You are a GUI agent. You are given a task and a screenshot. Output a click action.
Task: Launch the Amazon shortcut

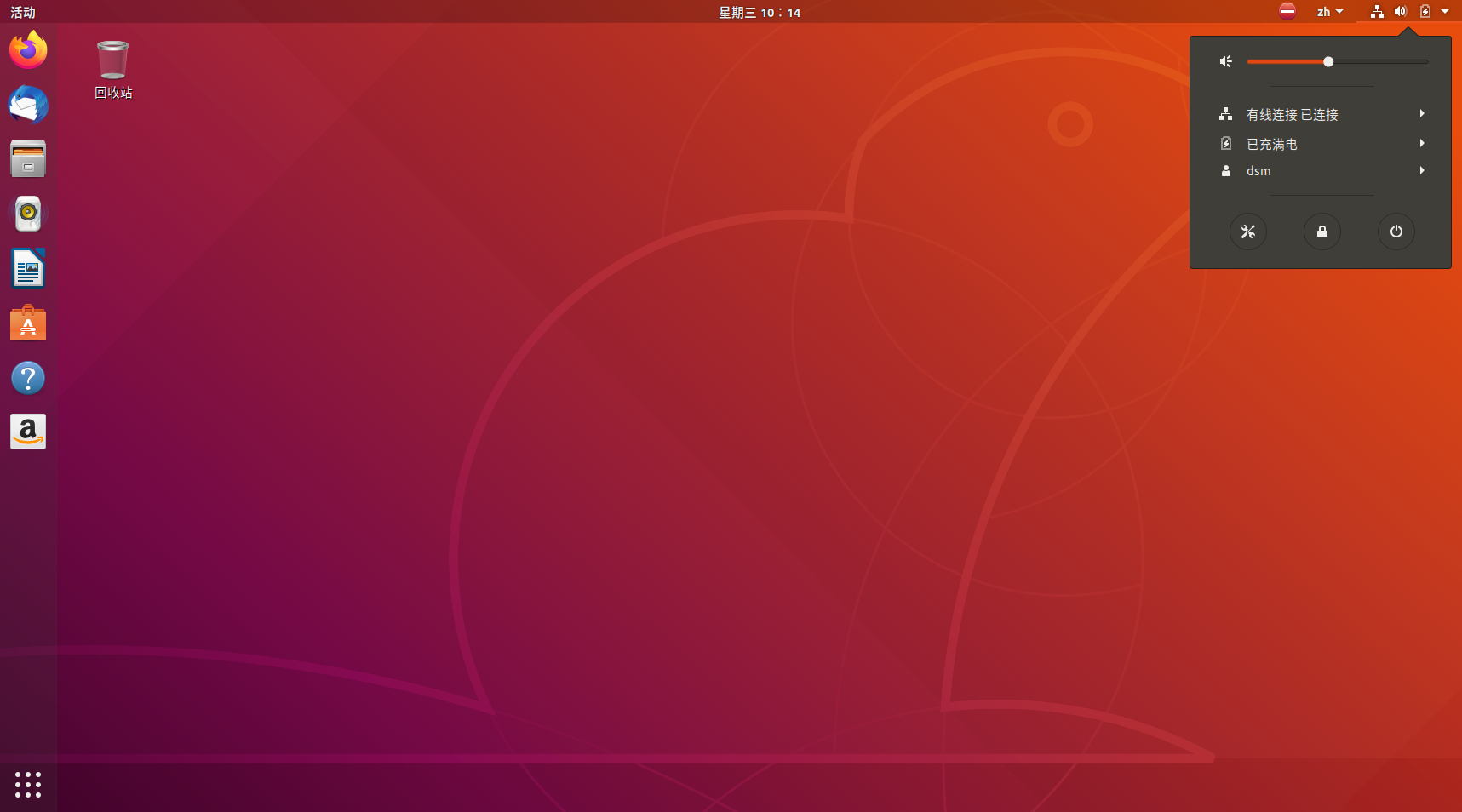[28, 432]
